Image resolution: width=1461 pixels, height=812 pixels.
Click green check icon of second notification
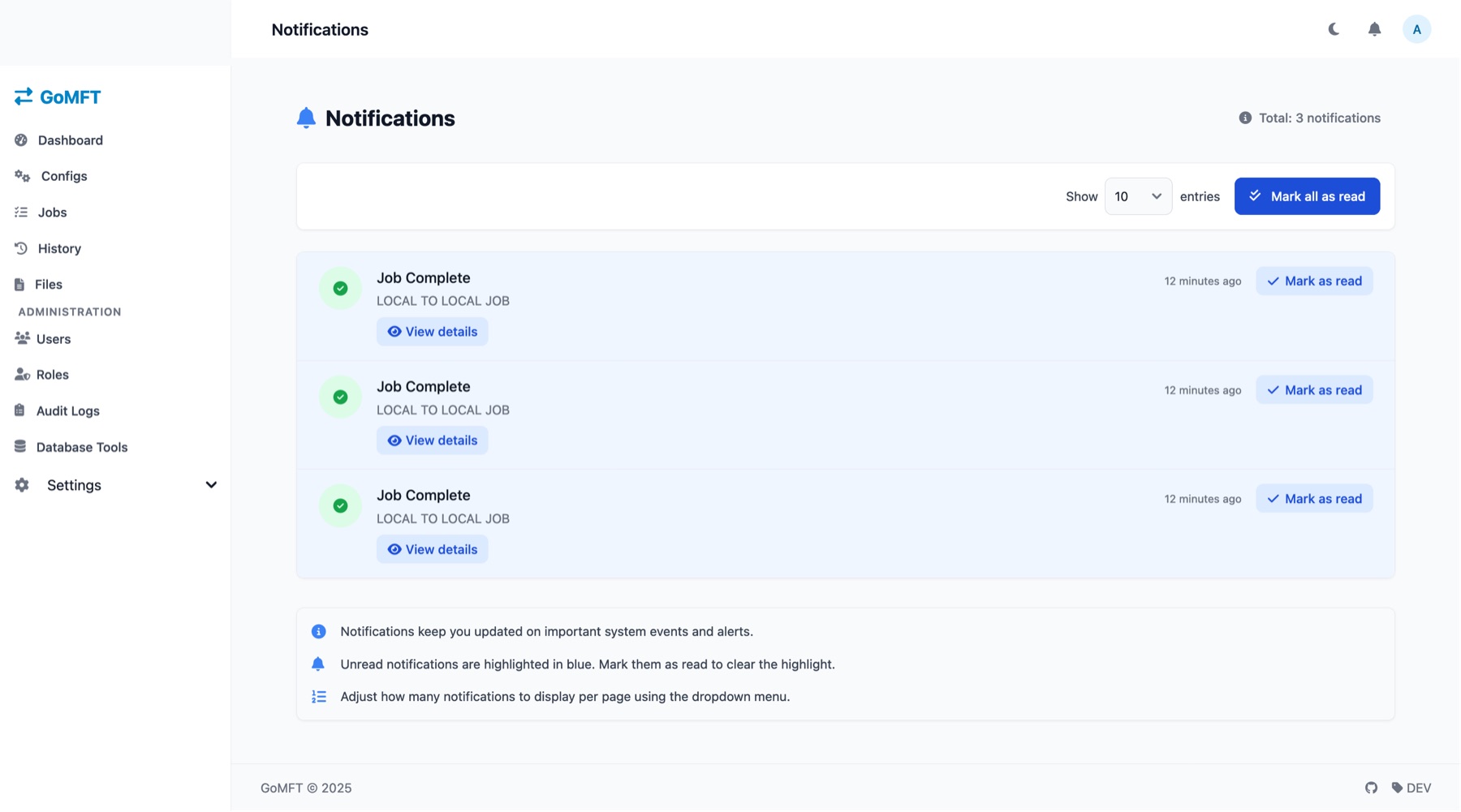tap(341, 397)
